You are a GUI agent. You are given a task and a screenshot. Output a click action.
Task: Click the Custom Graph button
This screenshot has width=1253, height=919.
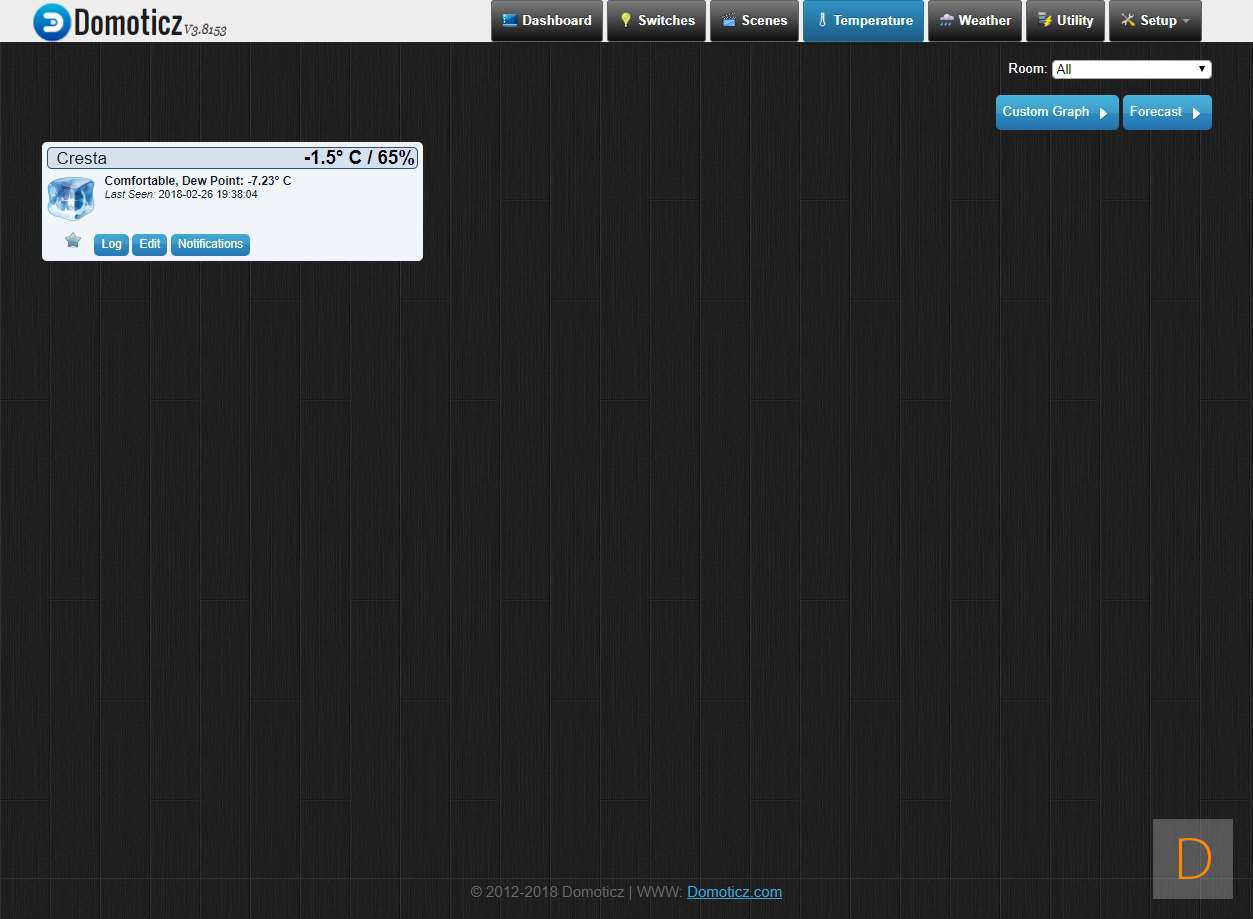click(x=1056, y=112)
